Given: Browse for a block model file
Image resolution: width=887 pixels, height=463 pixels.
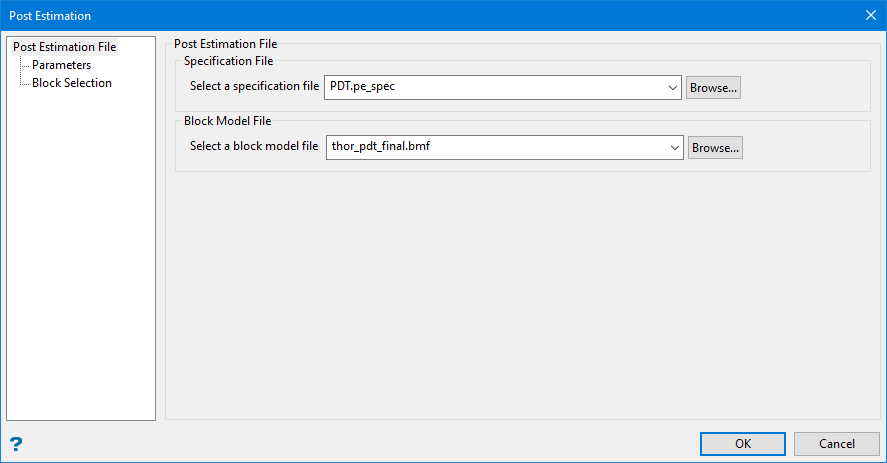Looking at the screenshot, I should tap(715, 148).
